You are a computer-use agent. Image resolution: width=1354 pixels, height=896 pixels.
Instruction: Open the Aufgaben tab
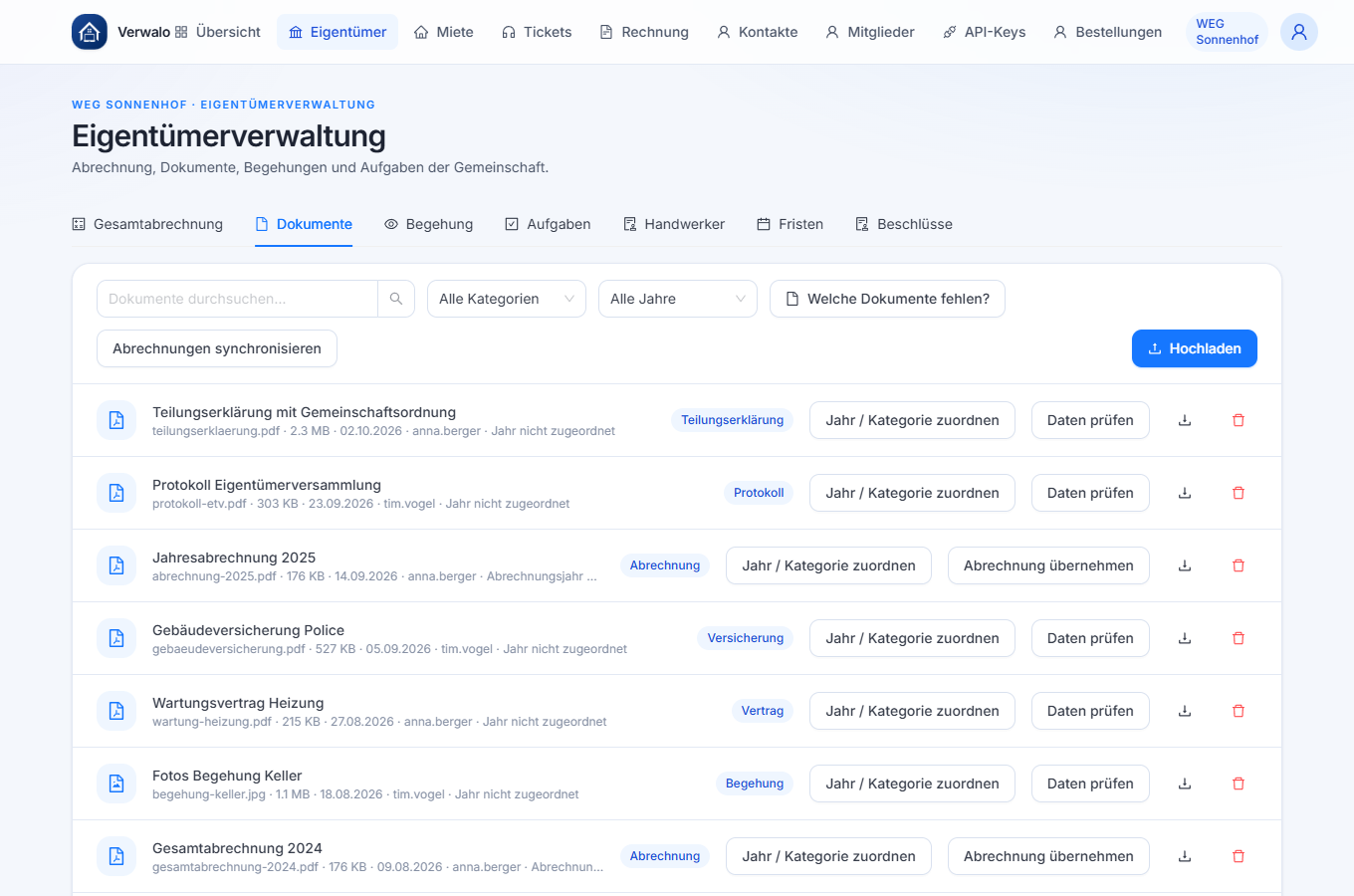pos(549,224)
